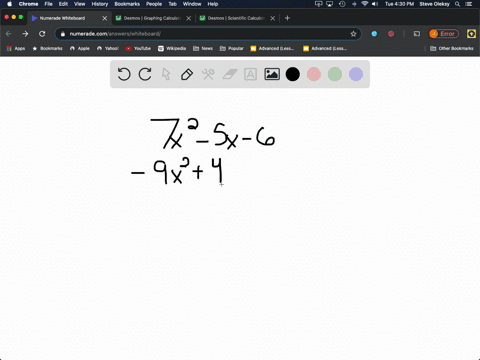Image resolution: width=480 pixels, height=360 pixels.
Task: Bookmark this page with star icon
Action: (353, 34)
